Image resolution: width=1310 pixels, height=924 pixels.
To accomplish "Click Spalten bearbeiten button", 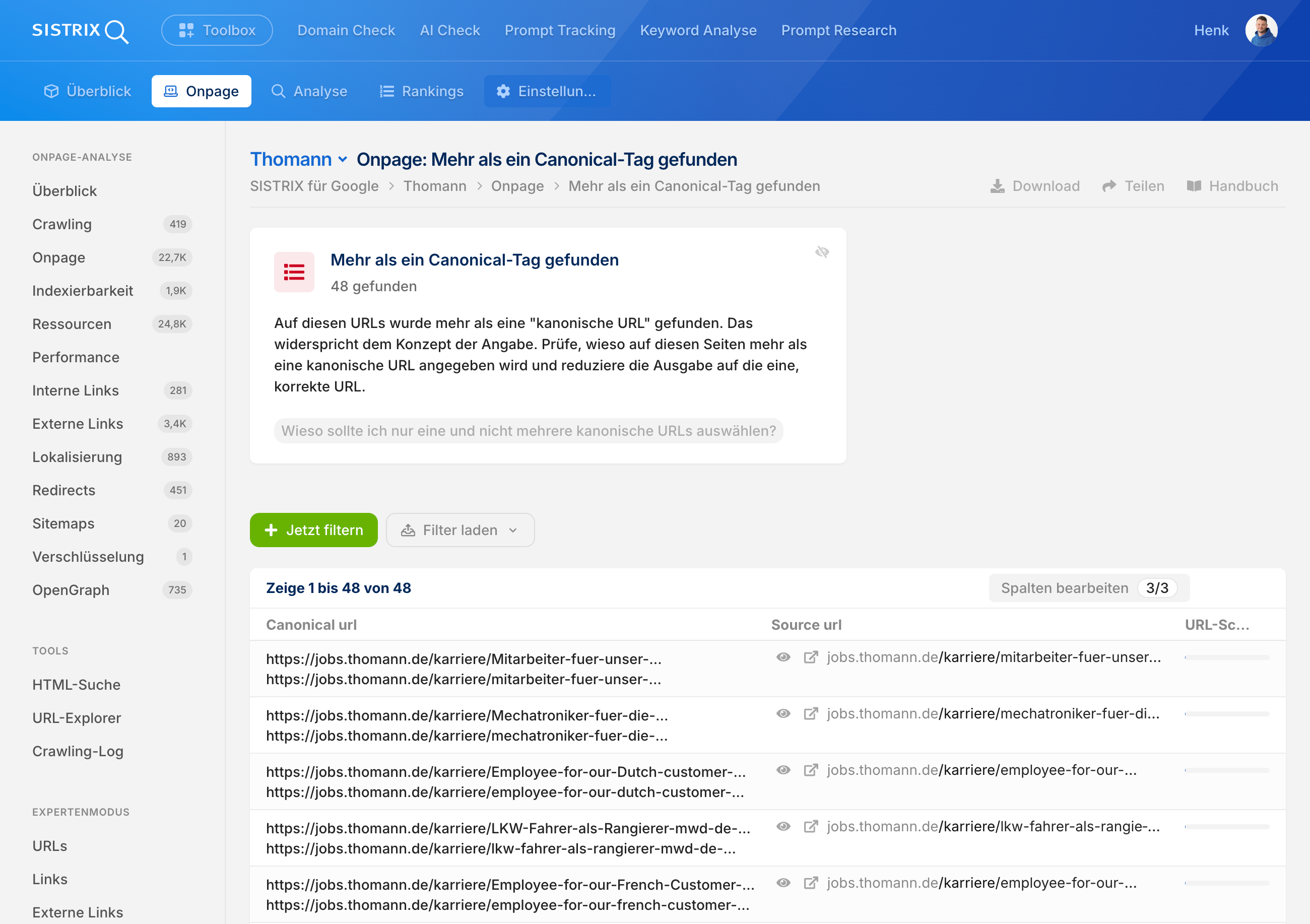I will pos(1089,588).
